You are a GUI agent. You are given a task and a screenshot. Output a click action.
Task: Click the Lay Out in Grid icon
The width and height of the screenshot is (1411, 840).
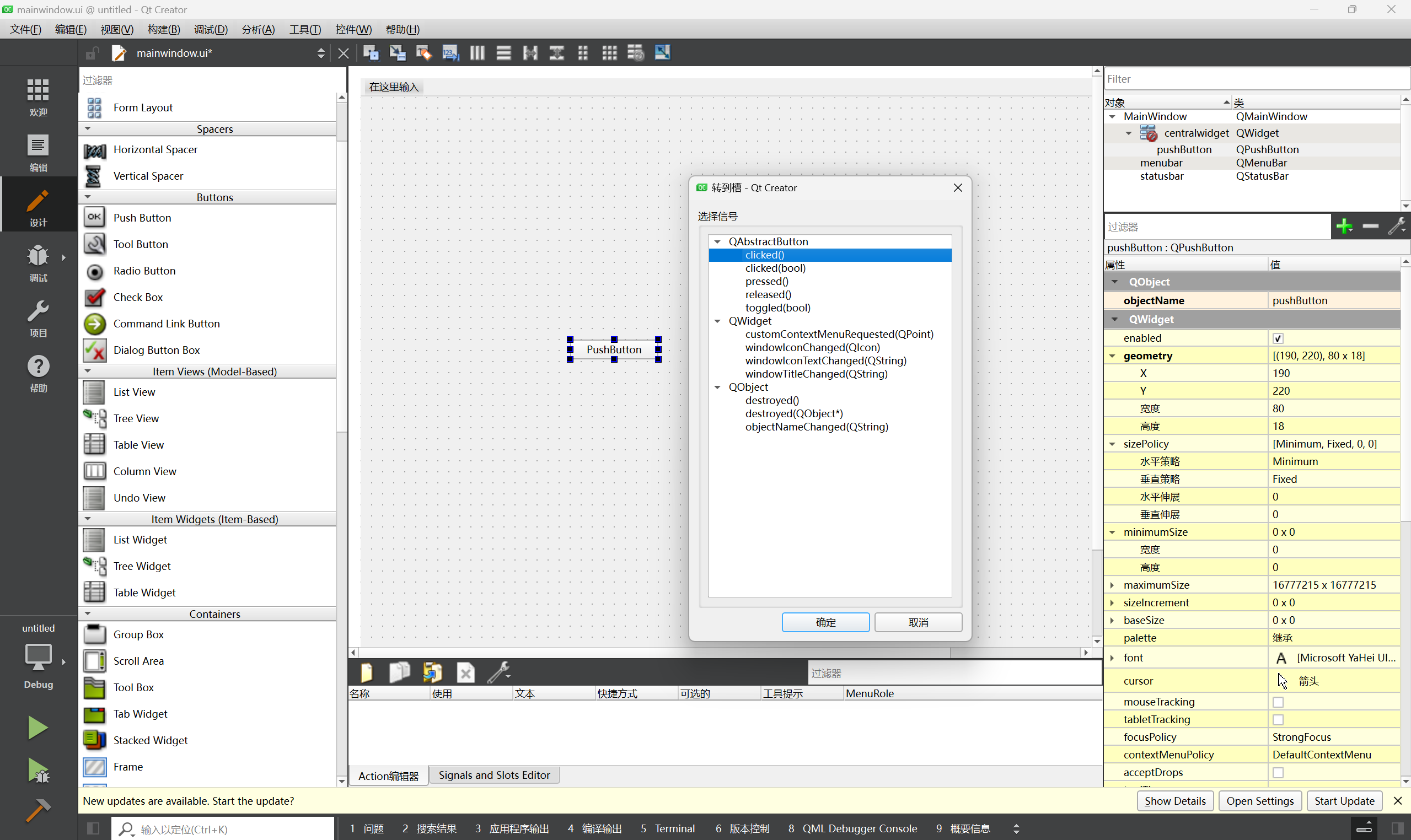(x=609, y=53)
